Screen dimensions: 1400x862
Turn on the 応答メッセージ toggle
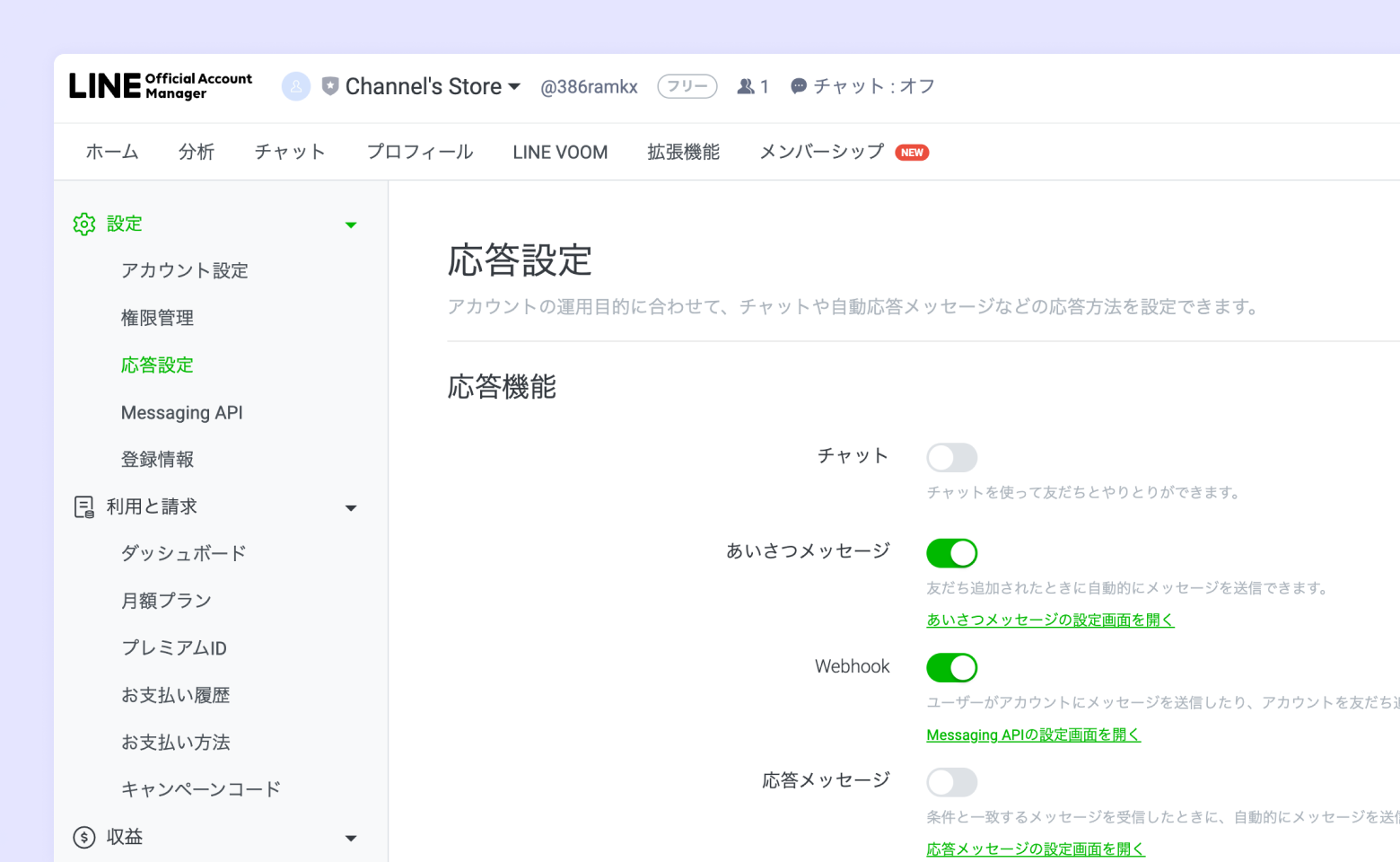click(x=952, y=782)
